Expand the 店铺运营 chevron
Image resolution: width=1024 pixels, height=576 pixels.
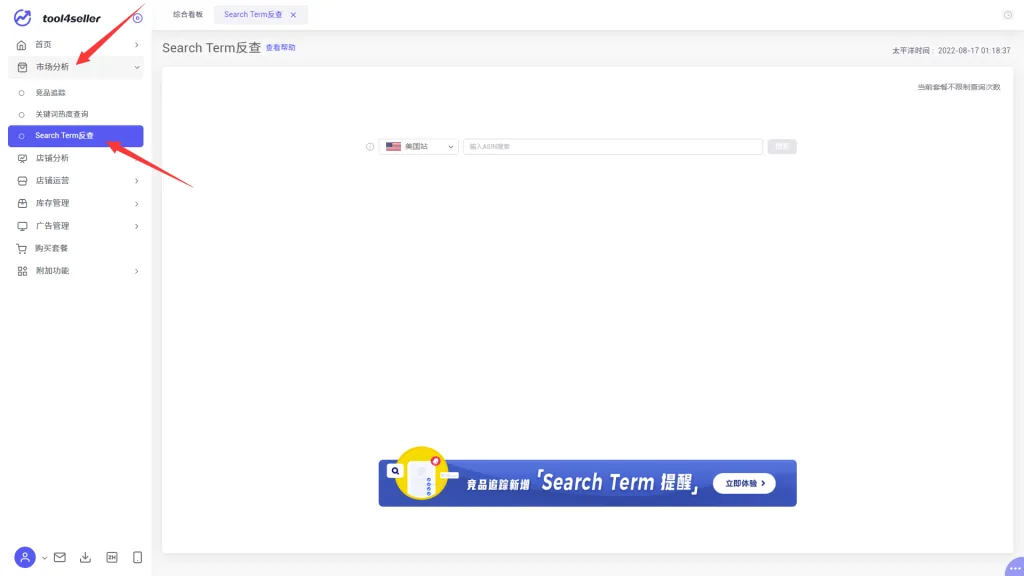tap(136, 181)
